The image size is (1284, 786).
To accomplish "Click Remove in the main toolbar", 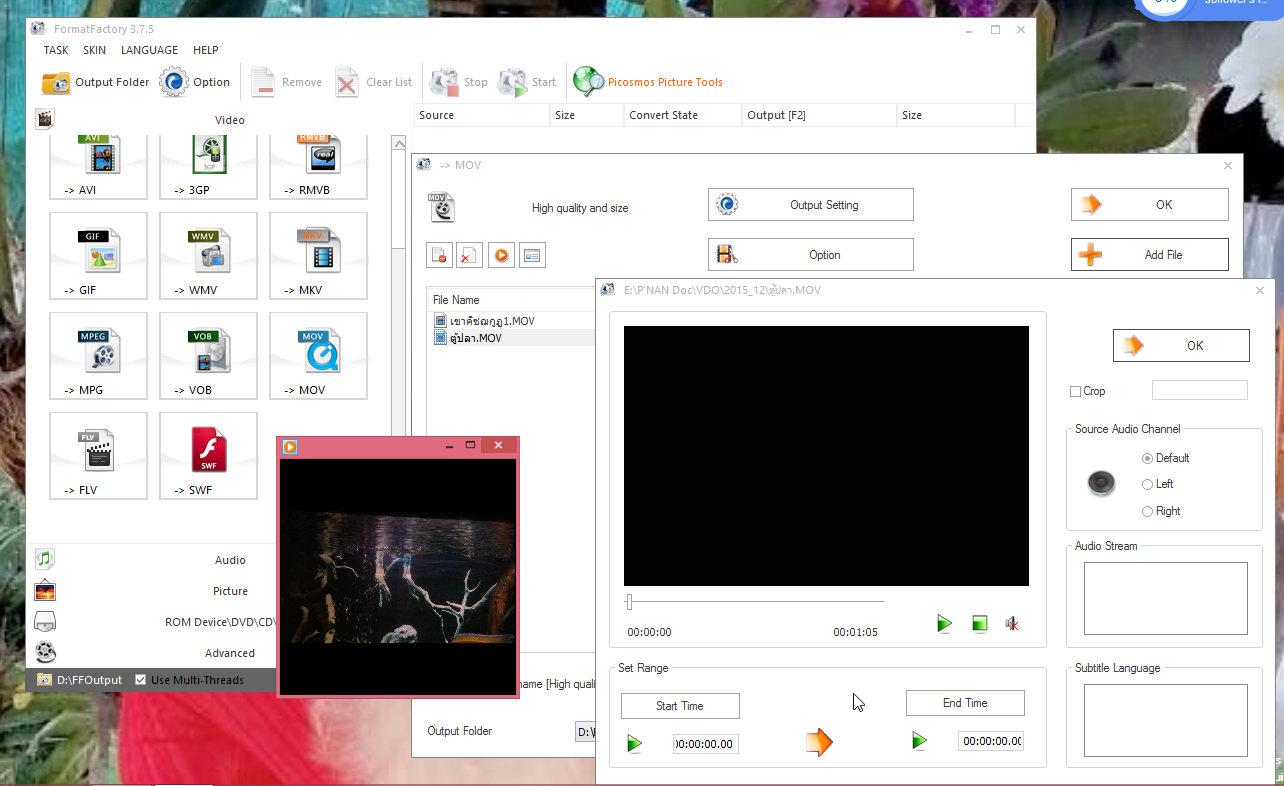I will pos(286,82).
